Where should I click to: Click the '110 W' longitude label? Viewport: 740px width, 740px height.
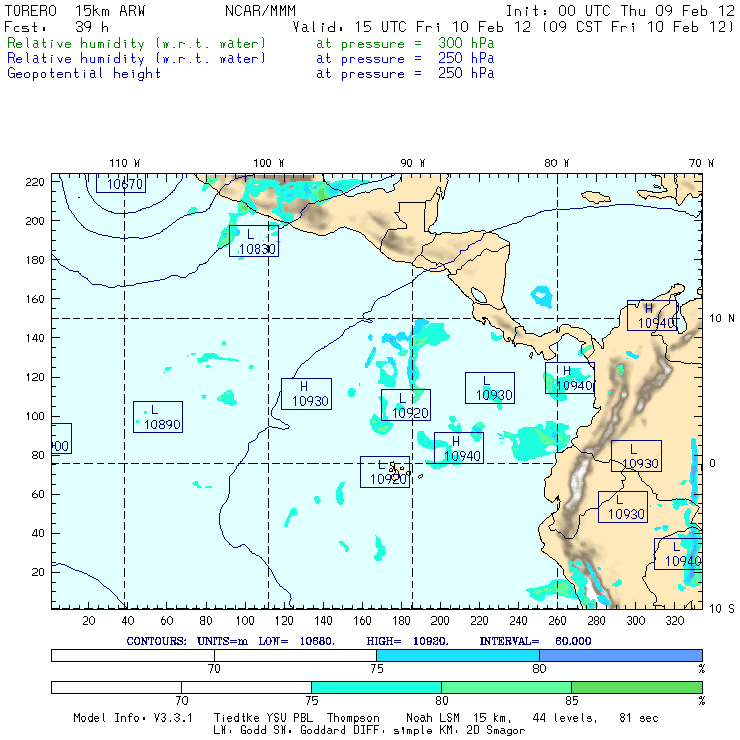[x=125, y=163]
